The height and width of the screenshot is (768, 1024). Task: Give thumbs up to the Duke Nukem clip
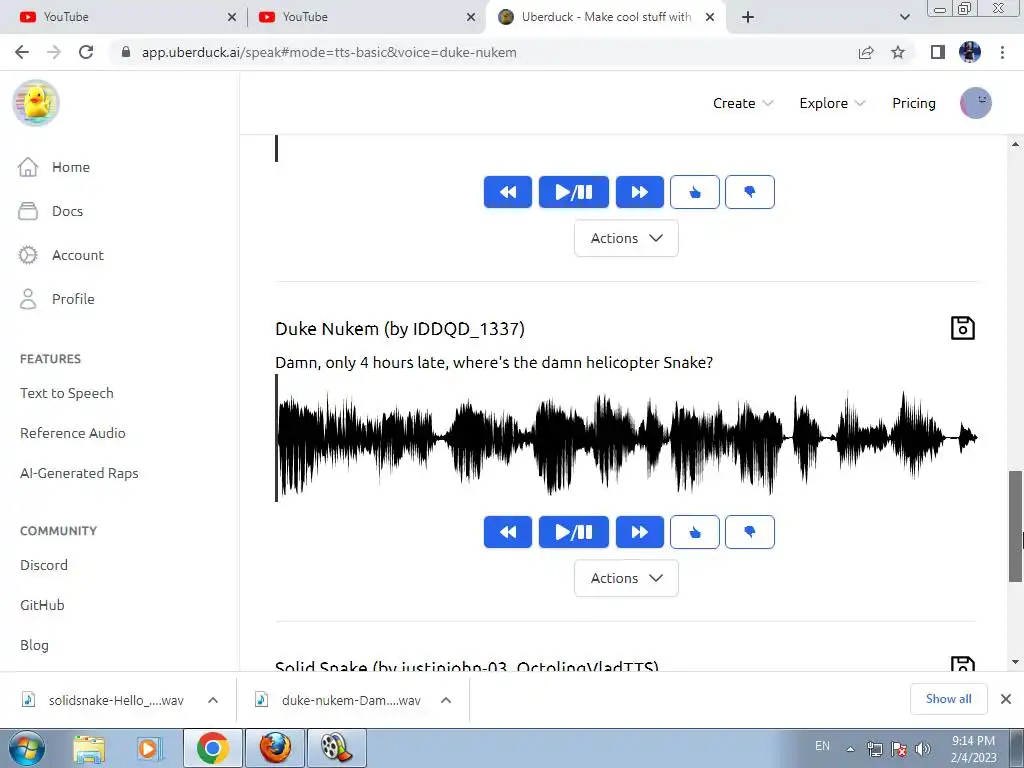click(695, 532)
